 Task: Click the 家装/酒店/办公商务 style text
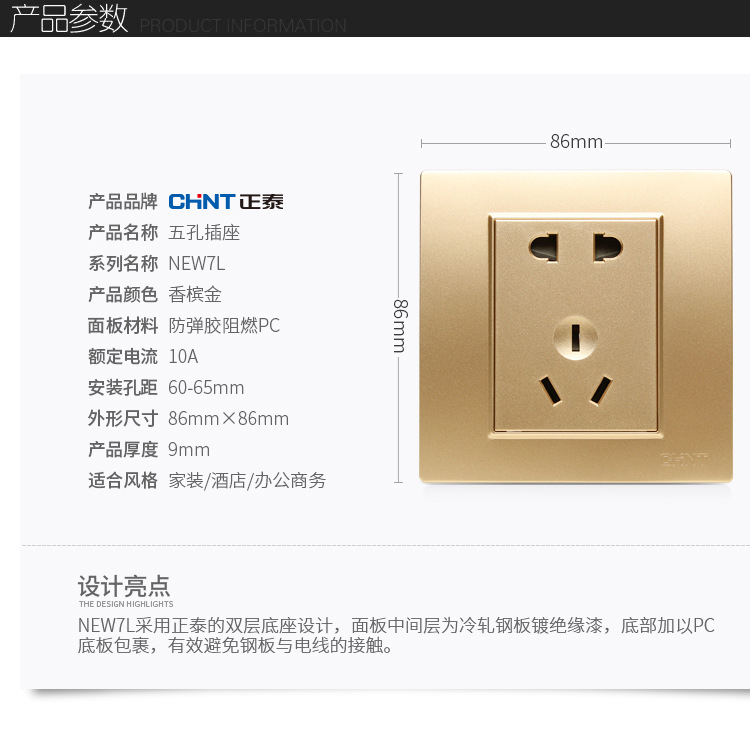[x=247, y=480]
